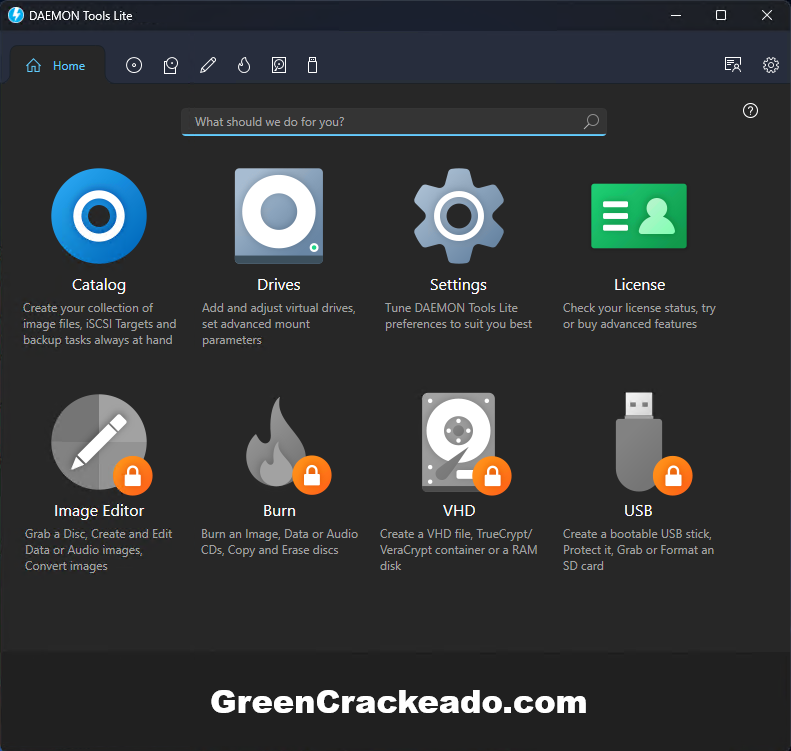Click the License title label
This screenshot has height=751, width=791.
(639, 285)
